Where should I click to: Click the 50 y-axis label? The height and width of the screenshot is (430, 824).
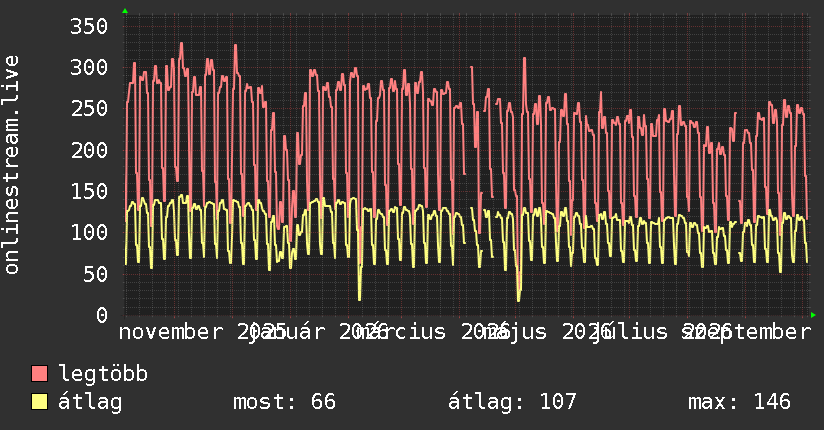pyautogui.click(x=95, y=273)
